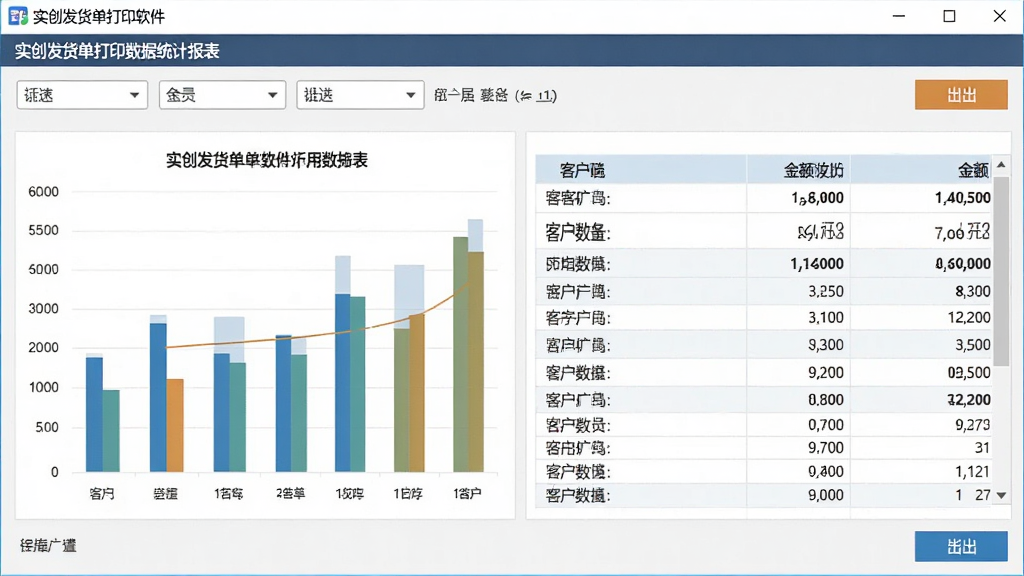Select the 客户数量: row label
1024x576 pixels.
[x=578, y=232]
